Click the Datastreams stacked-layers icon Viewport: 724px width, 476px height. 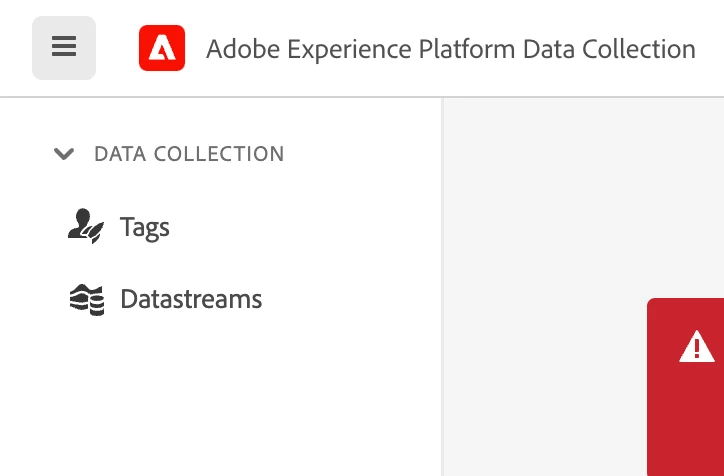[x=86, y=299]
